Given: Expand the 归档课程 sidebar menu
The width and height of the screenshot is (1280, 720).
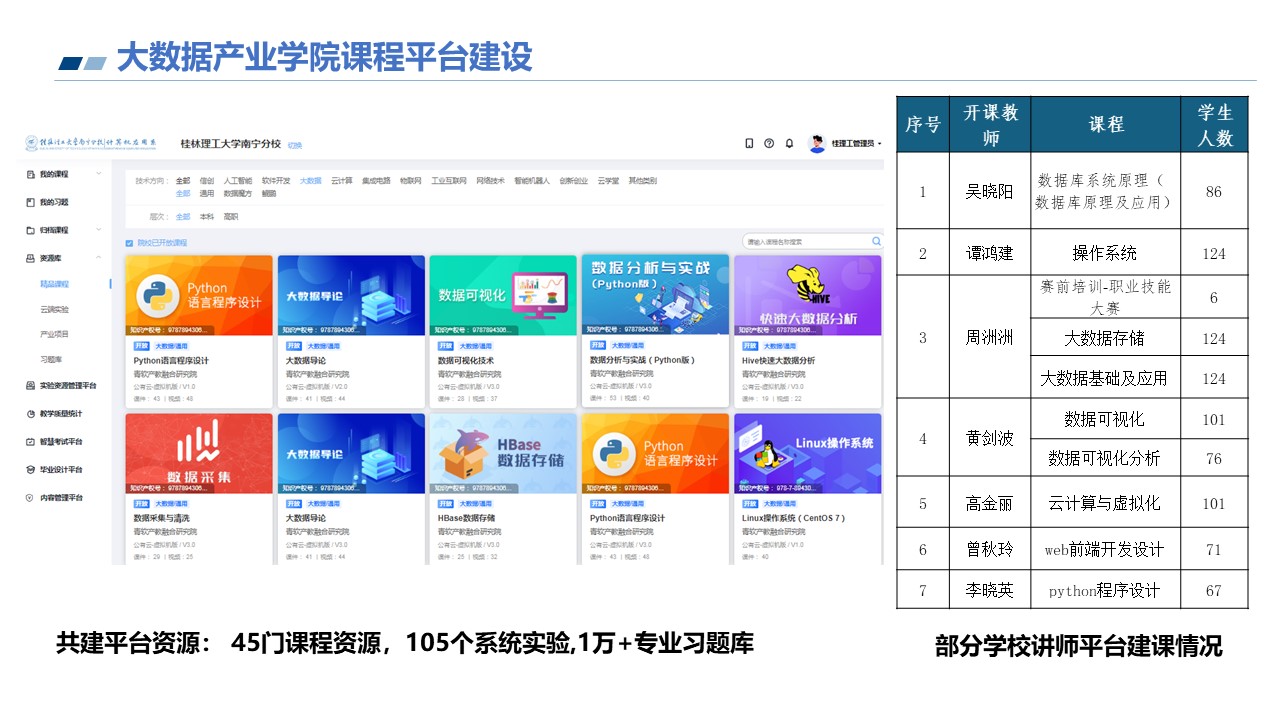Looking at the screenshot, I should coord(98,230).
